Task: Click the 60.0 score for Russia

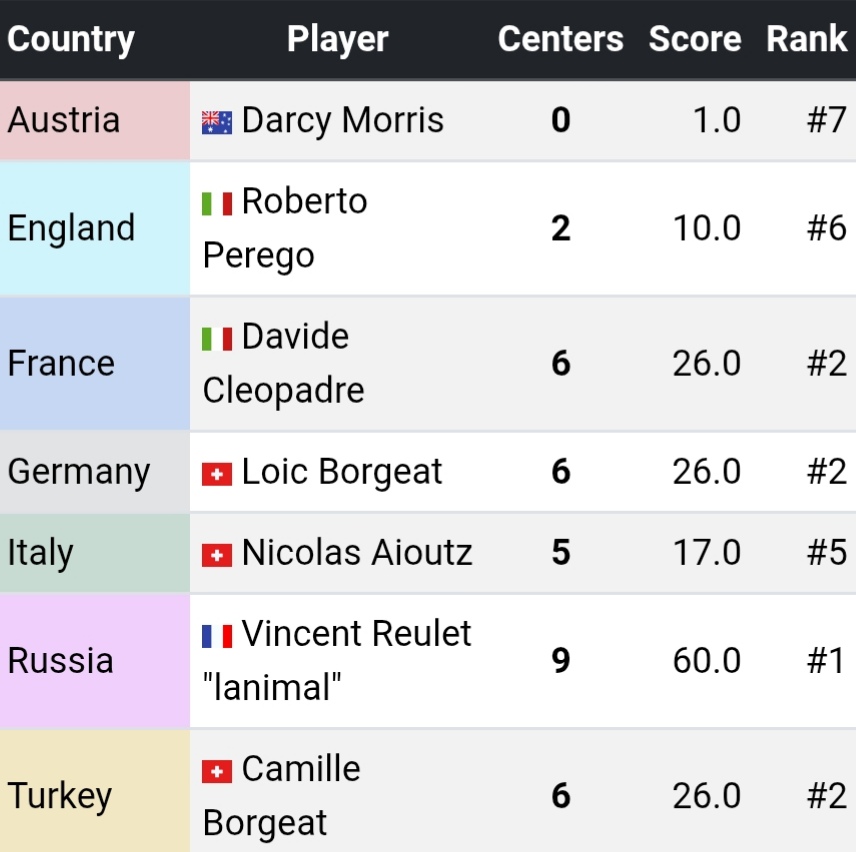Action: click(706, 661)
